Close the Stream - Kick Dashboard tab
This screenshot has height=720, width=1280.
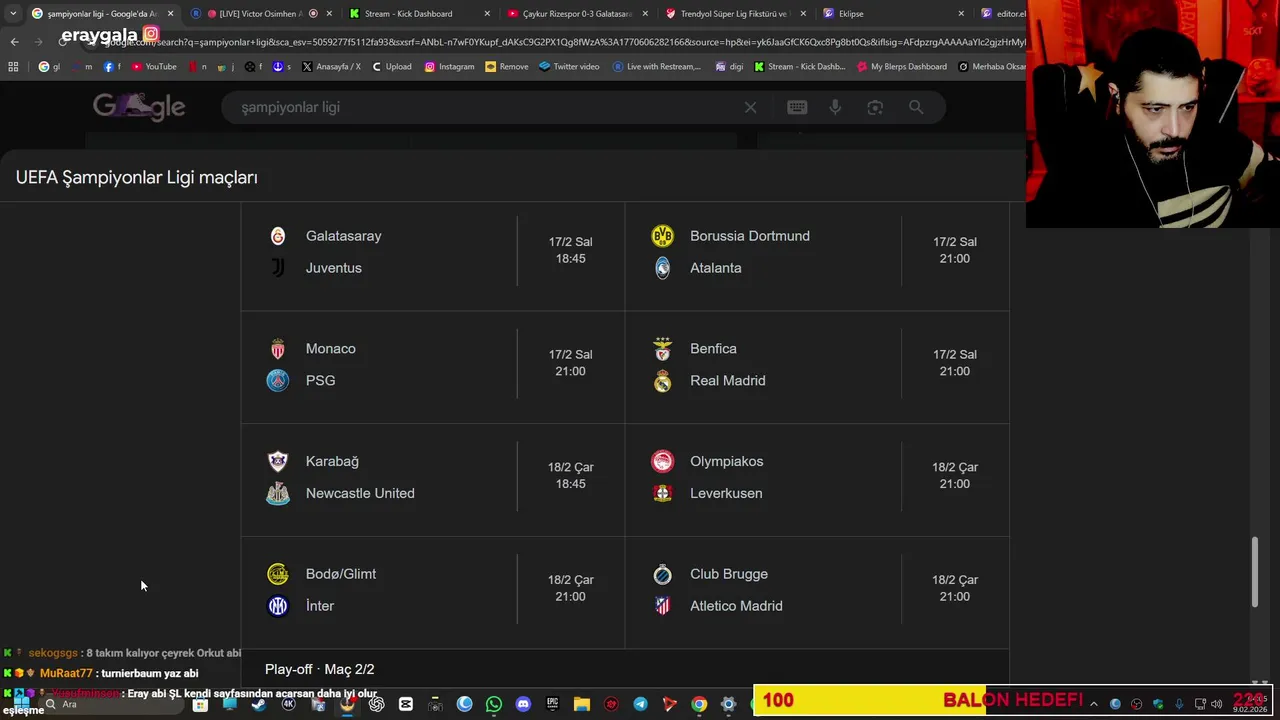pos(487,14)
